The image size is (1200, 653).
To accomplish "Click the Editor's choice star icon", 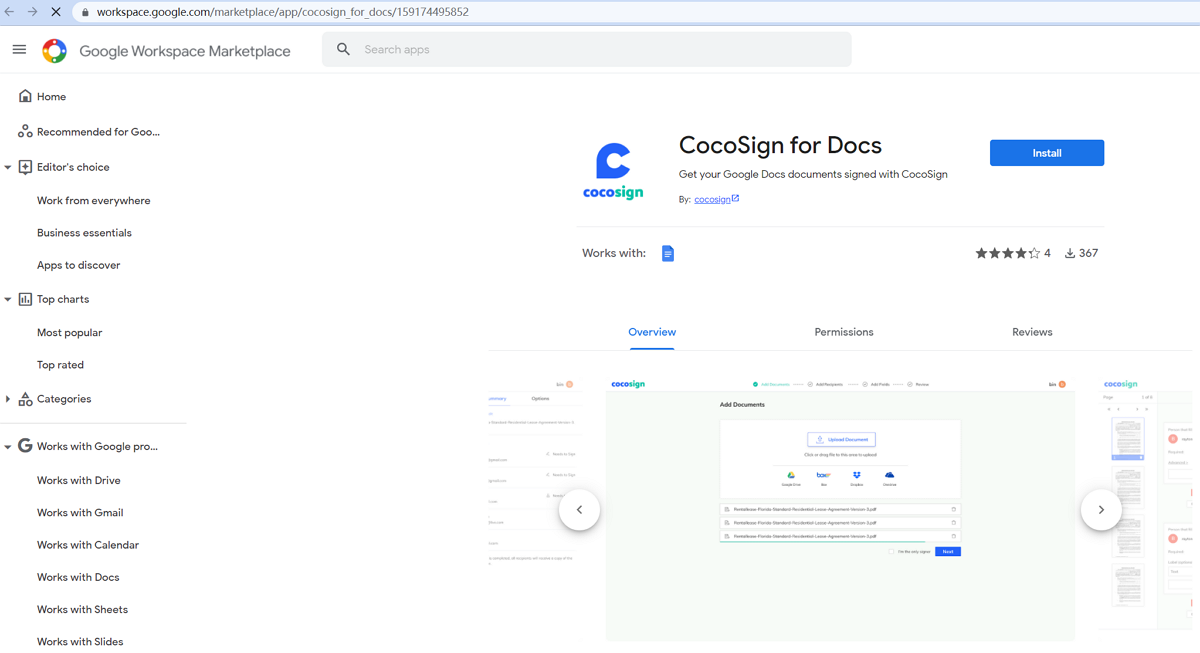I will coord(25,167).
